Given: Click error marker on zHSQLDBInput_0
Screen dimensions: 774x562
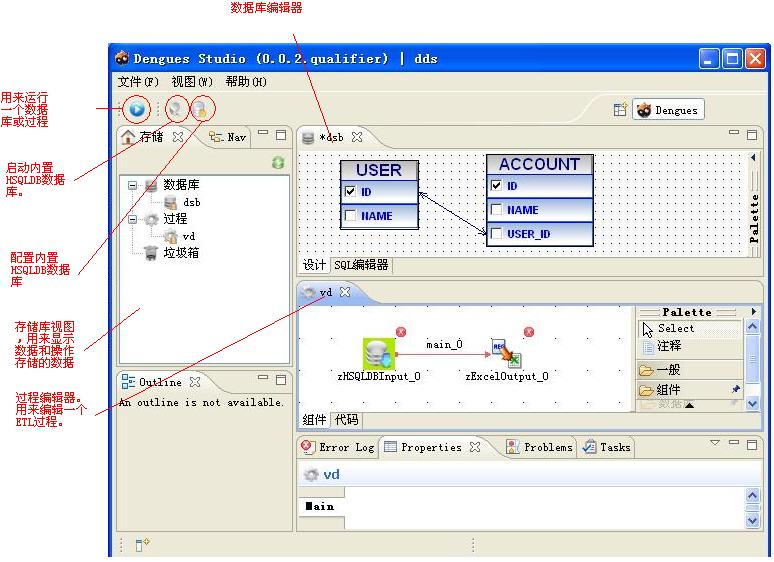Looking at the screenshot, I should [x=401, y=332].
